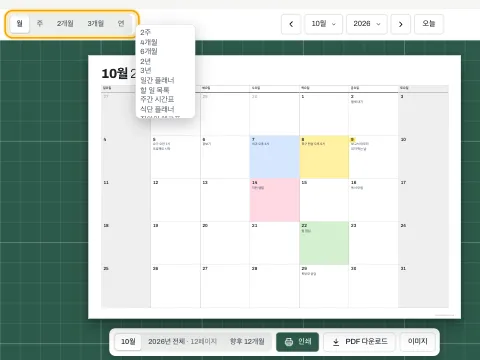Switch to the 연 view tab
The image size is (480, 360).
[x=121, y=24]
